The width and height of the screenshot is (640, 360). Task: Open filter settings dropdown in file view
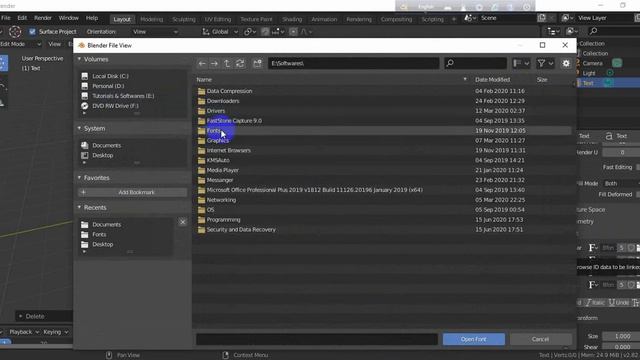(545, 63)
